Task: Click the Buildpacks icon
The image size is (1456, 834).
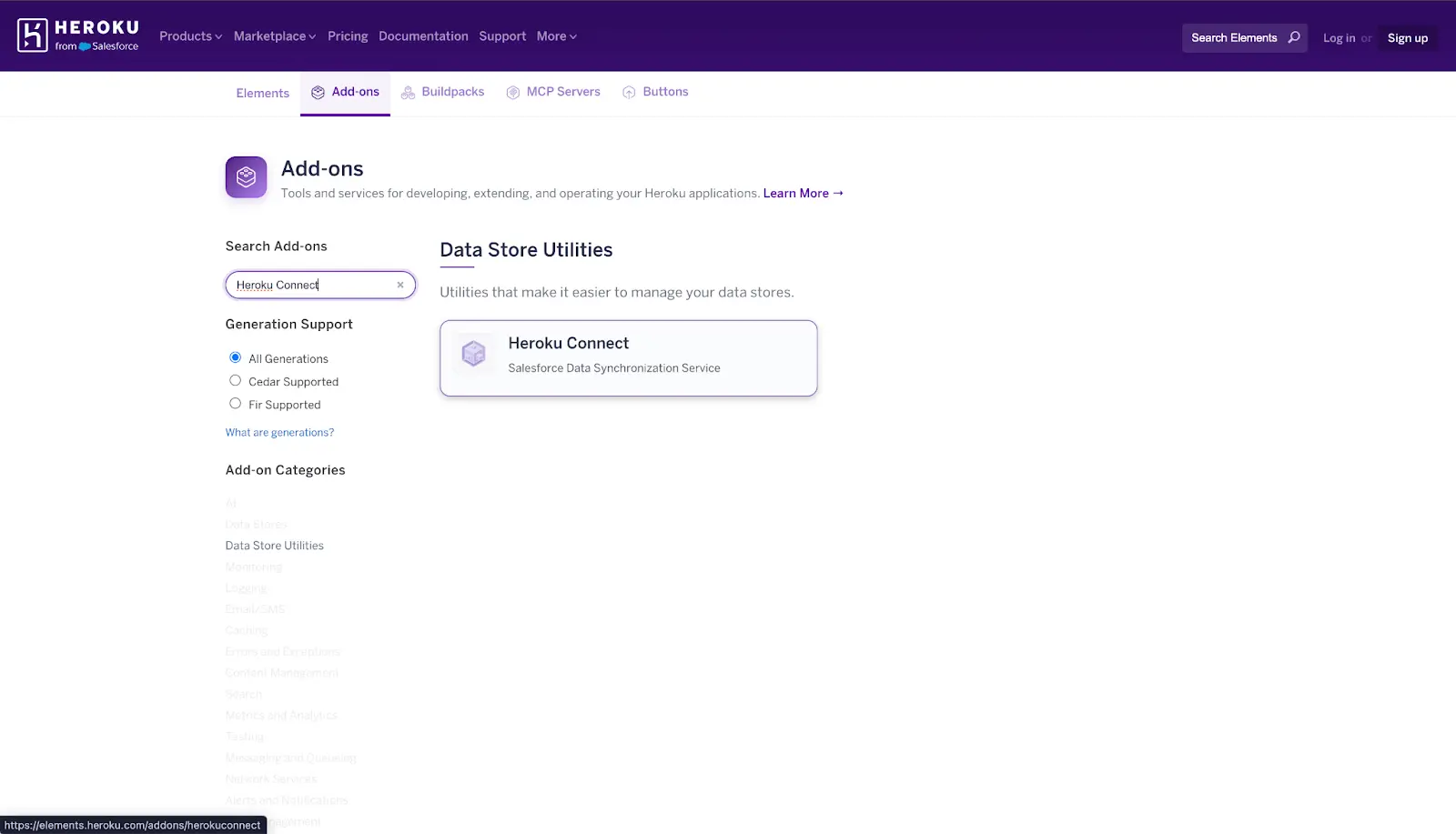Action: (x=408, y=91)
